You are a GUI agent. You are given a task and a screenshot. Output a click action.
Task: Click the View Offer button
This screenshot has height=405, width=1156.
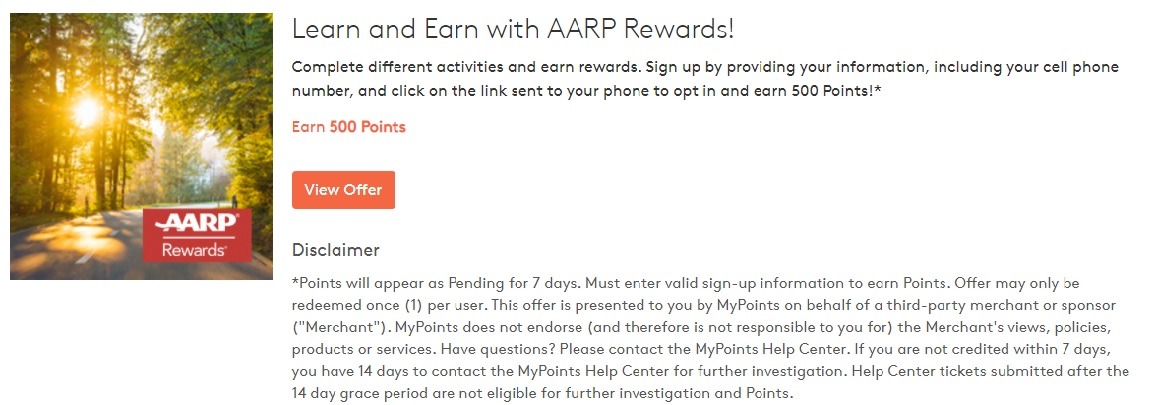click(x=343, y=190)
